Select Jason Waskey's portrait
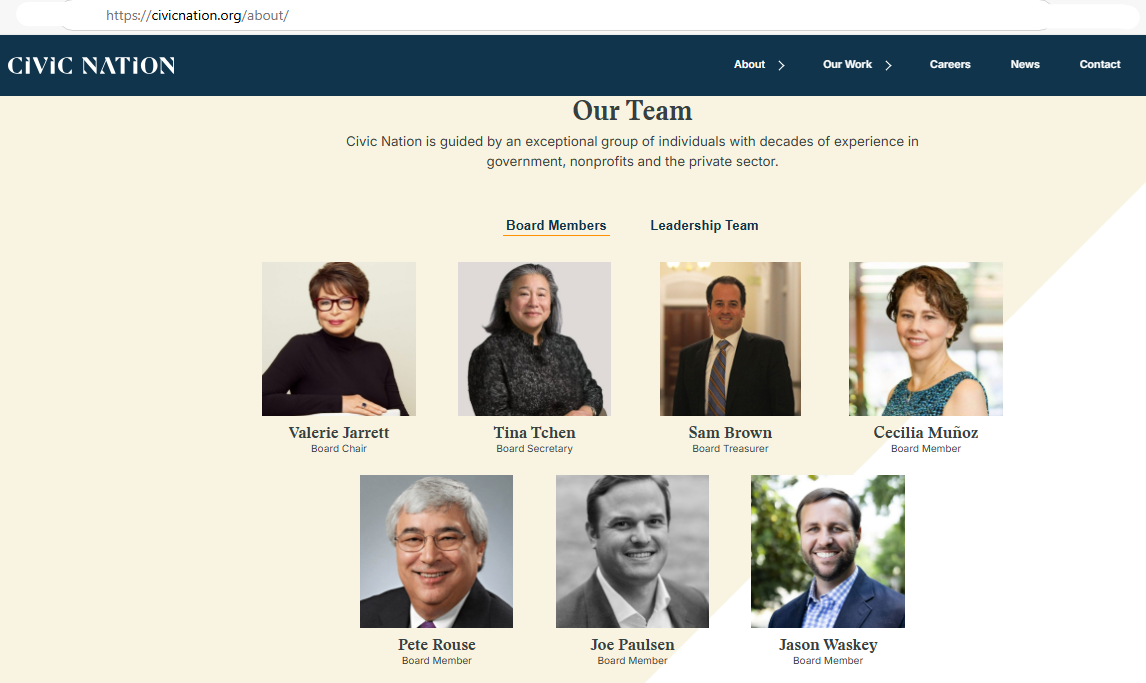 click(x=828, y=552)
